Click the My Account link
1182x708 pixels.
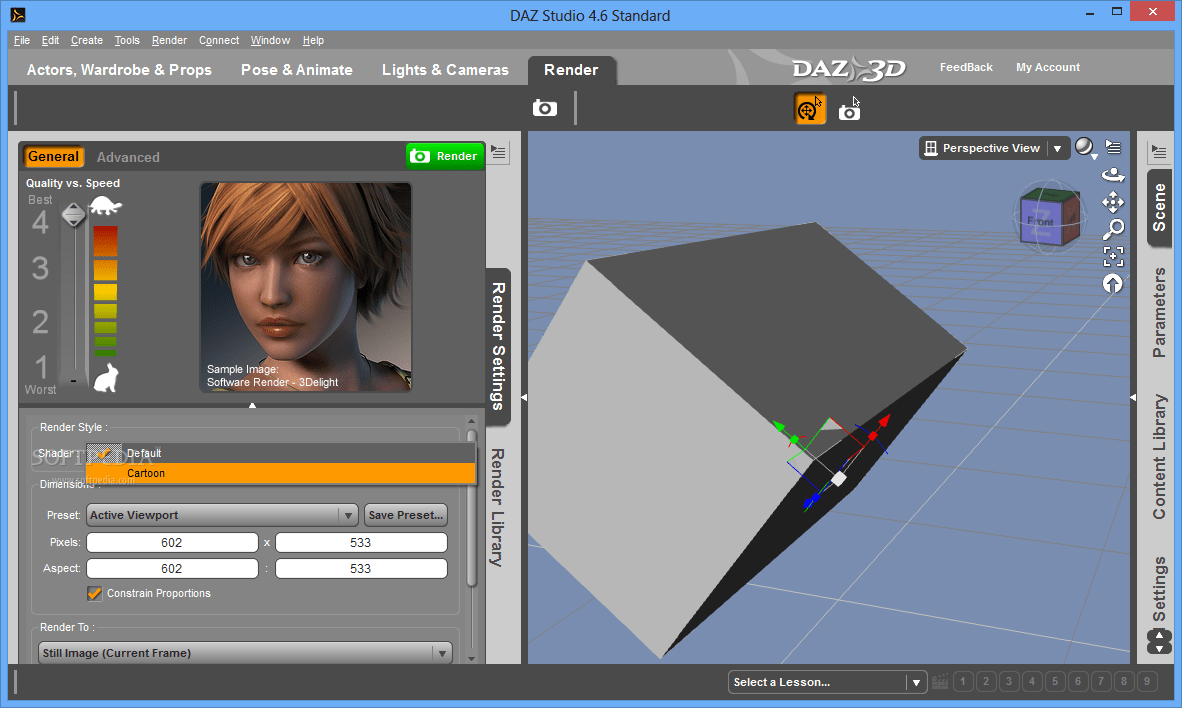coord(1048,67)
